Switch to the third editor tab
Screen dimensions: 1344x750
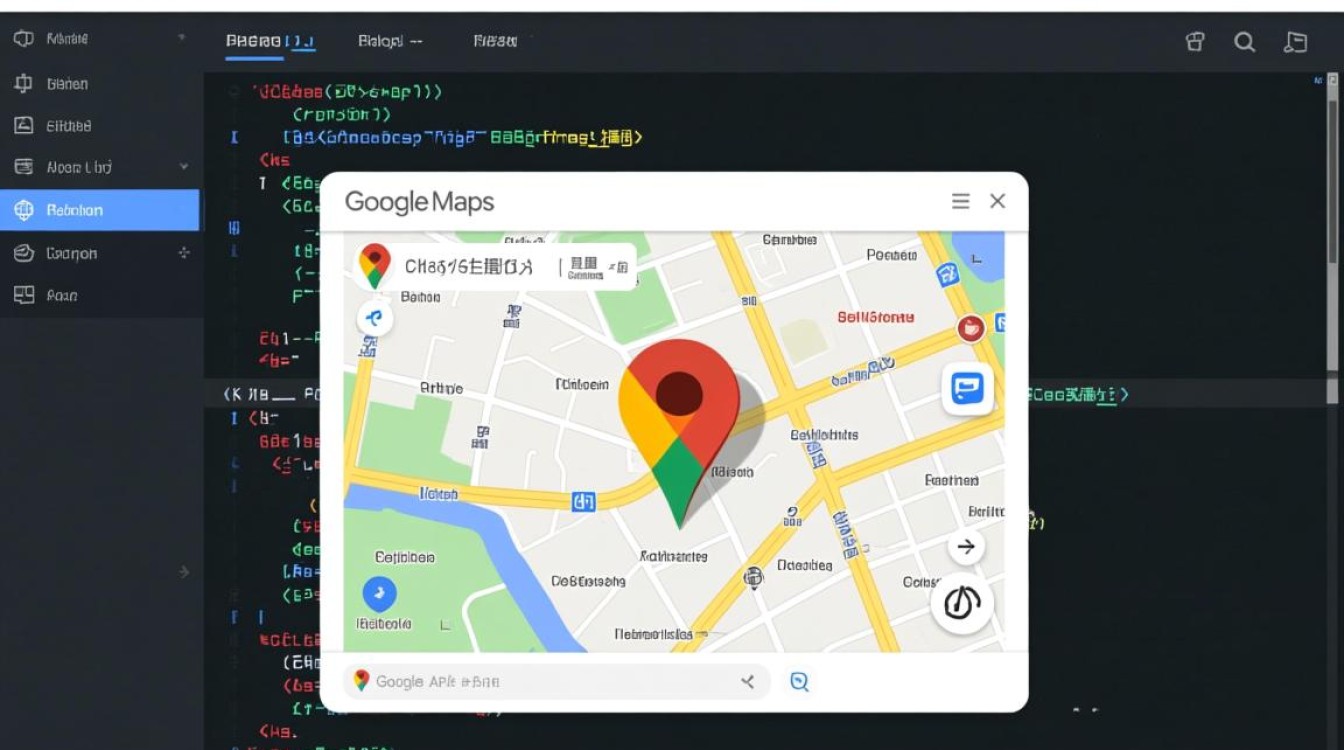click(x=495, y=41)
